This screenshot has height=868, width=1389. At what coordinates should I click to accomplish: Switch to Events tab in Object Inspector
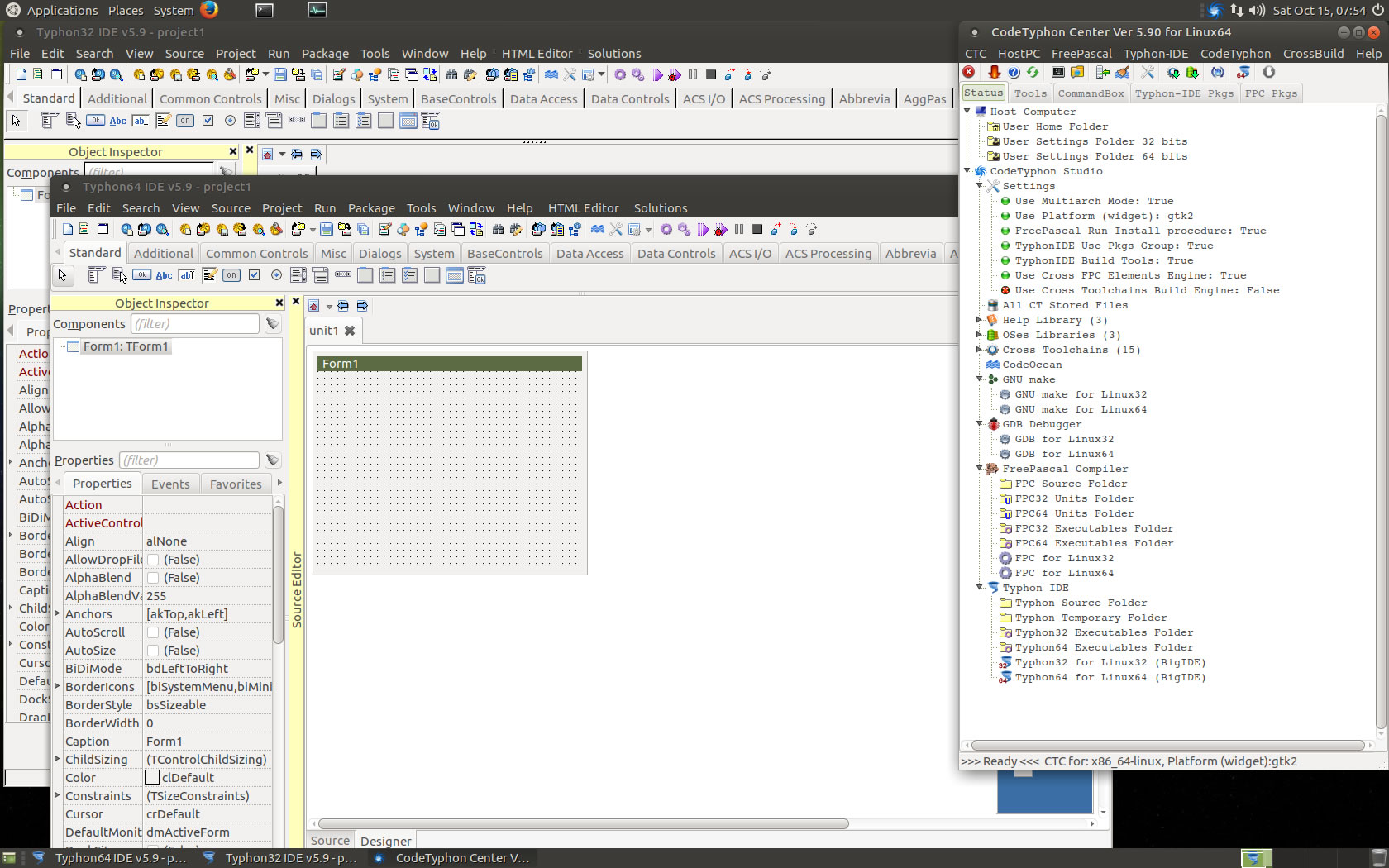[x=170, y=484]
